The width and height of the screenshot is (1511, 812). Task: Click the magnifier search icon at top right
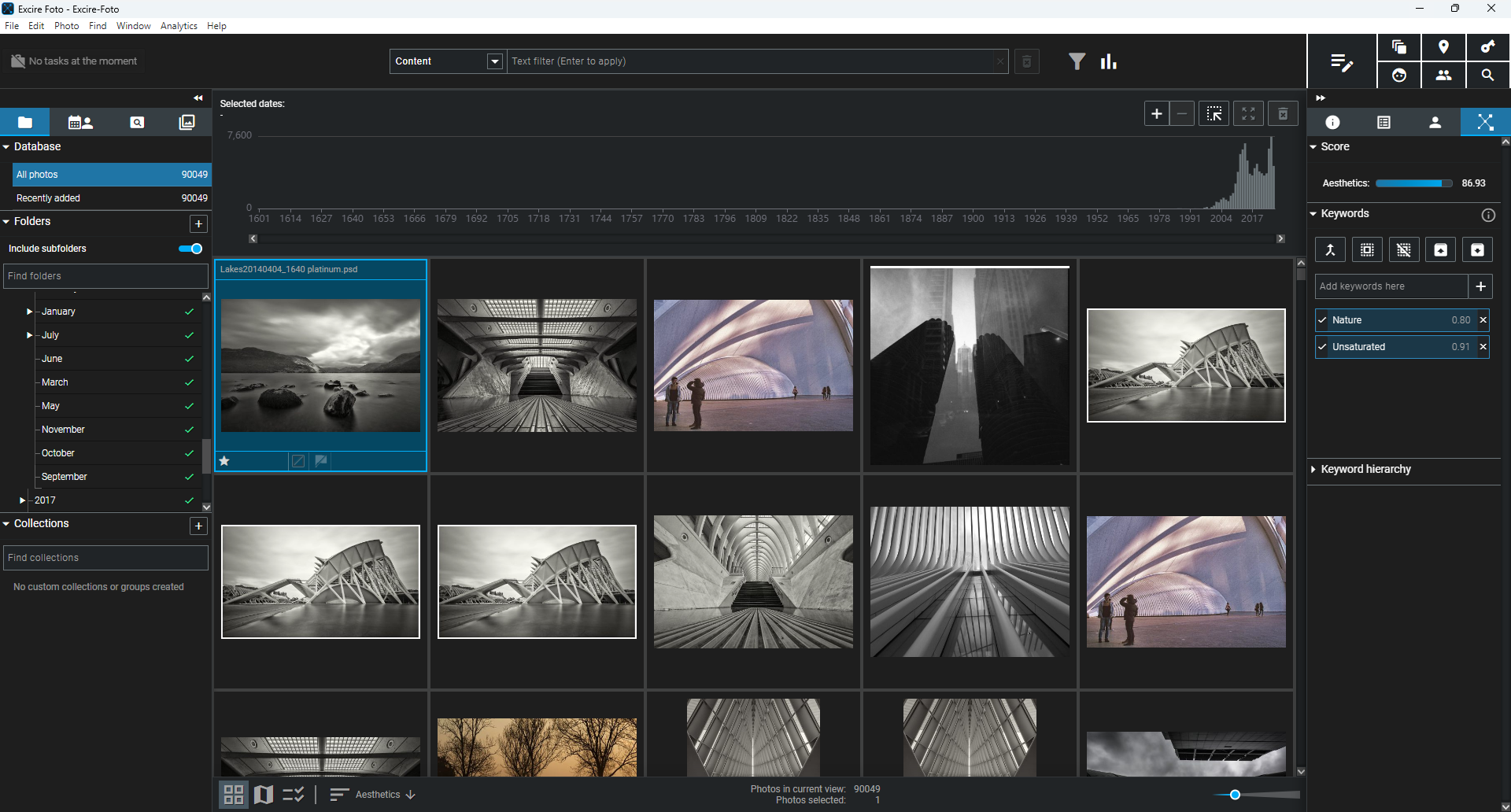tap(1487, 76)
